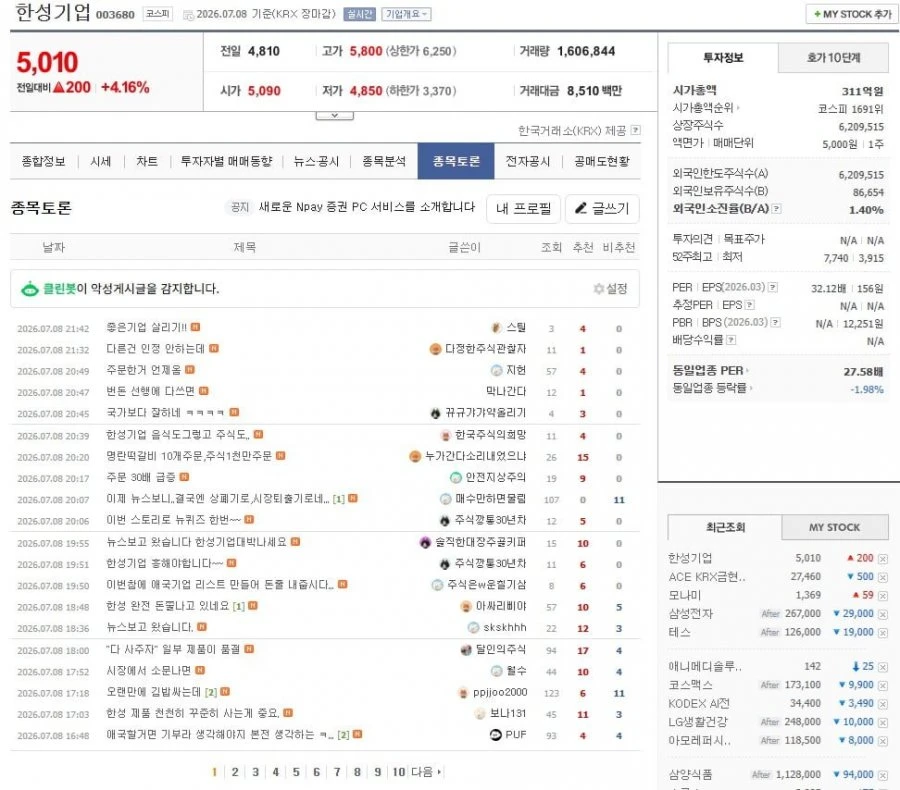The width and height of the screenshot is (900, 790).
Task: Open PBR BPS help icon
Action: point(775,323)
